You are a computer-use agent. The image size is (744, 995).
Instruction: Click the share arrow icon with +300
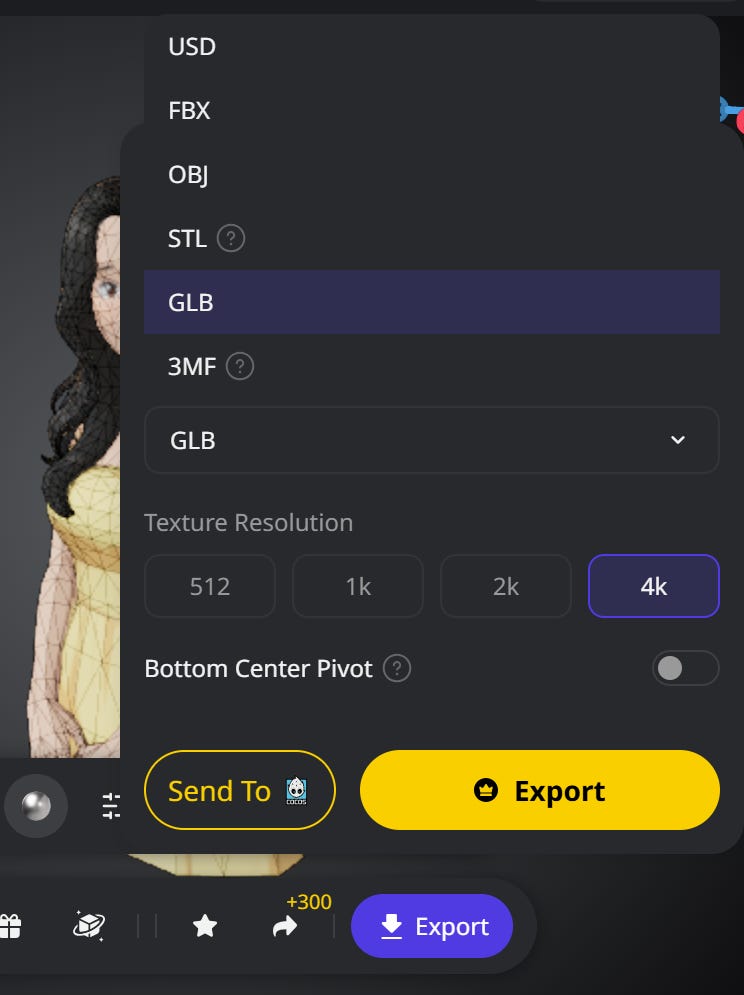click(x=285, y=926)
